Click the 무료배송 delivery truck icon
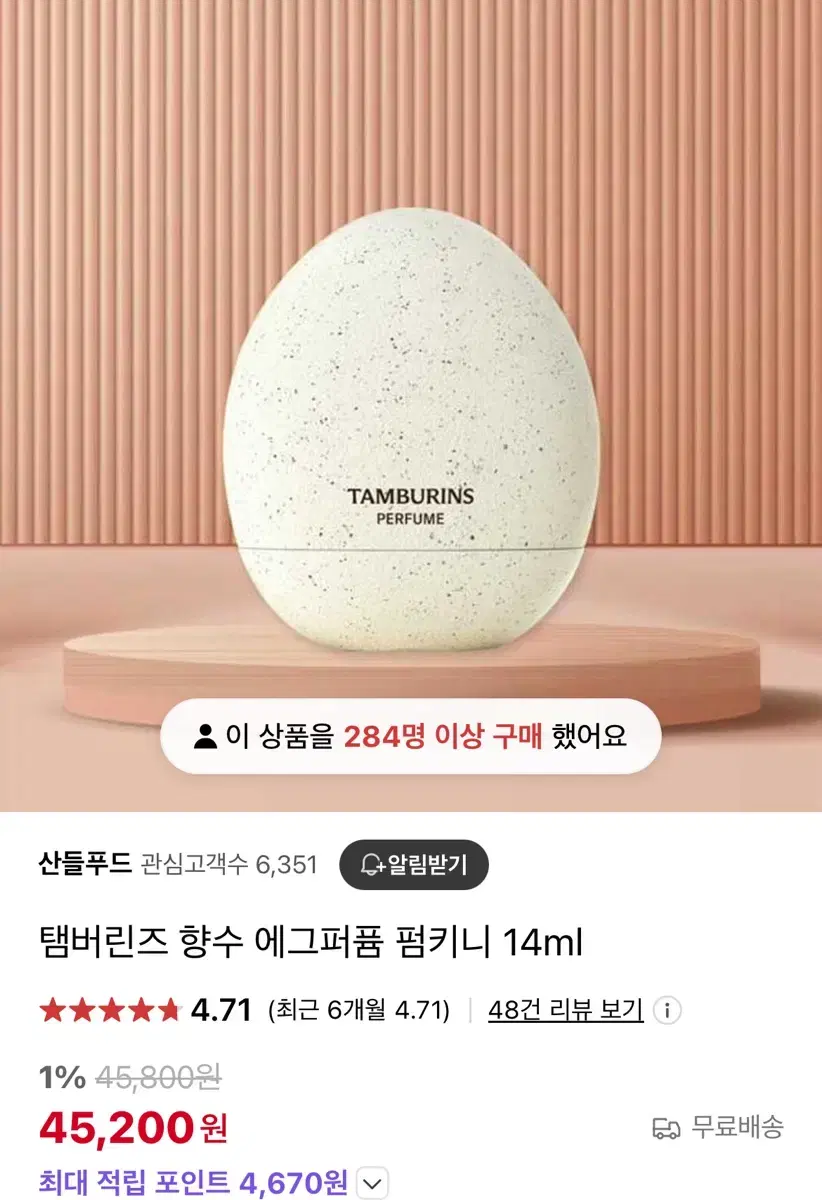The image size is (822, 1200). tap(666, 1128)
